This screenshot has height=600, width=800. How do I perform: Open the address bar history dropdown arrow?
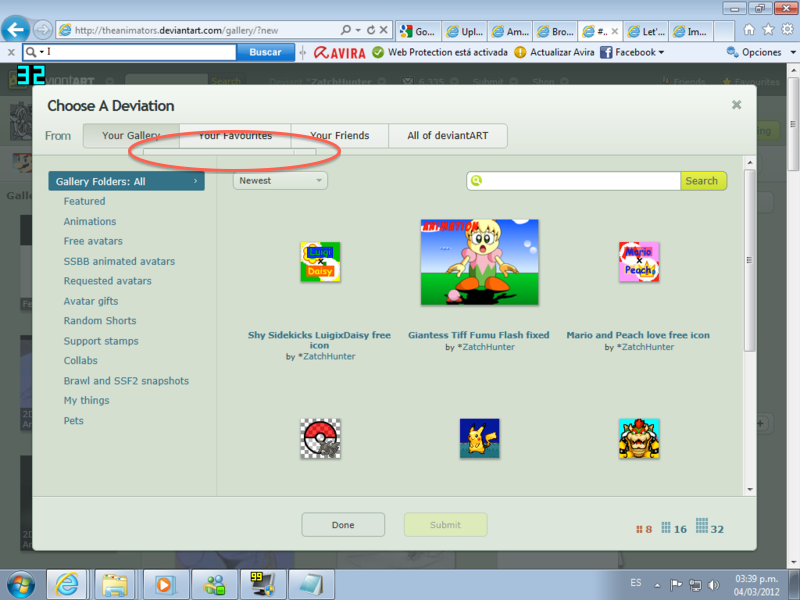(358, 30)
